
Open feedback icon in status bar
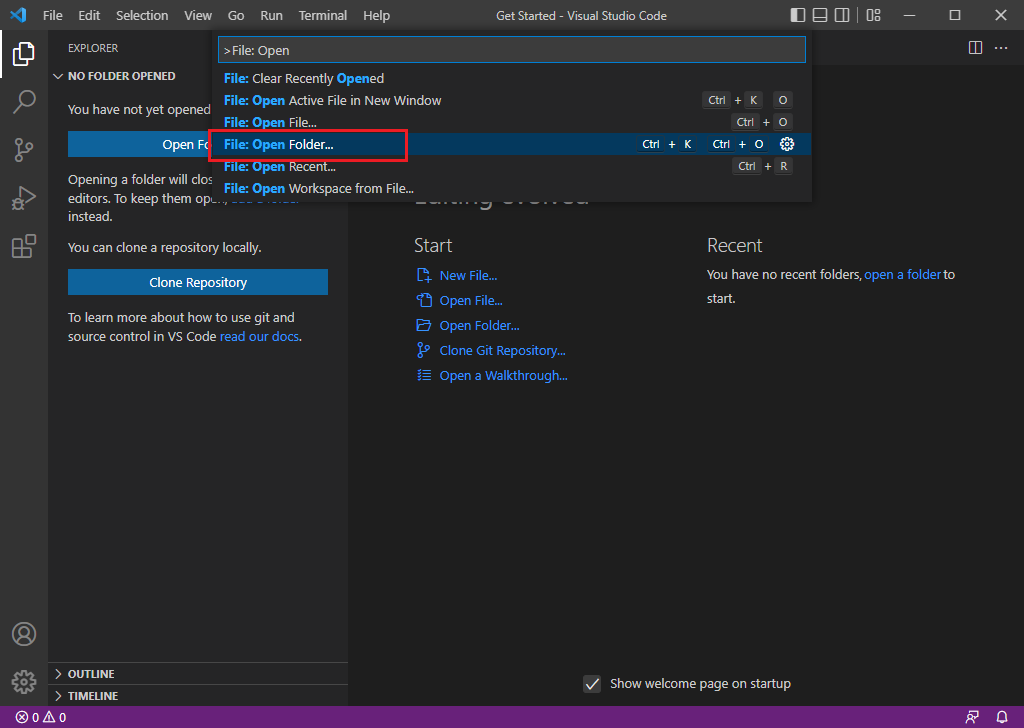pyautogui.click(x=972, y=717)
